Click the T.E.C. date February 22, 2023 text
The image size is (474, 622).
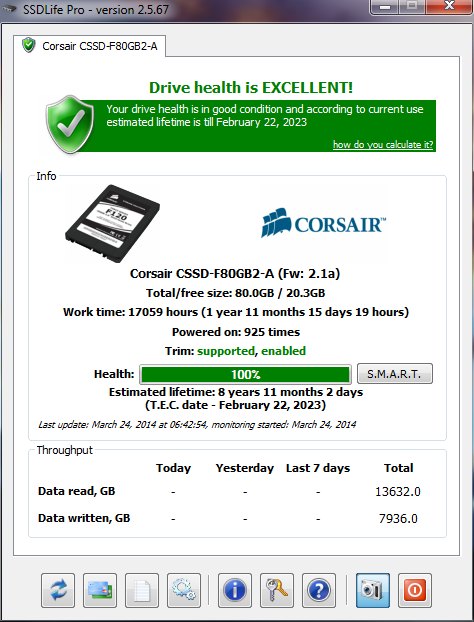236,405
